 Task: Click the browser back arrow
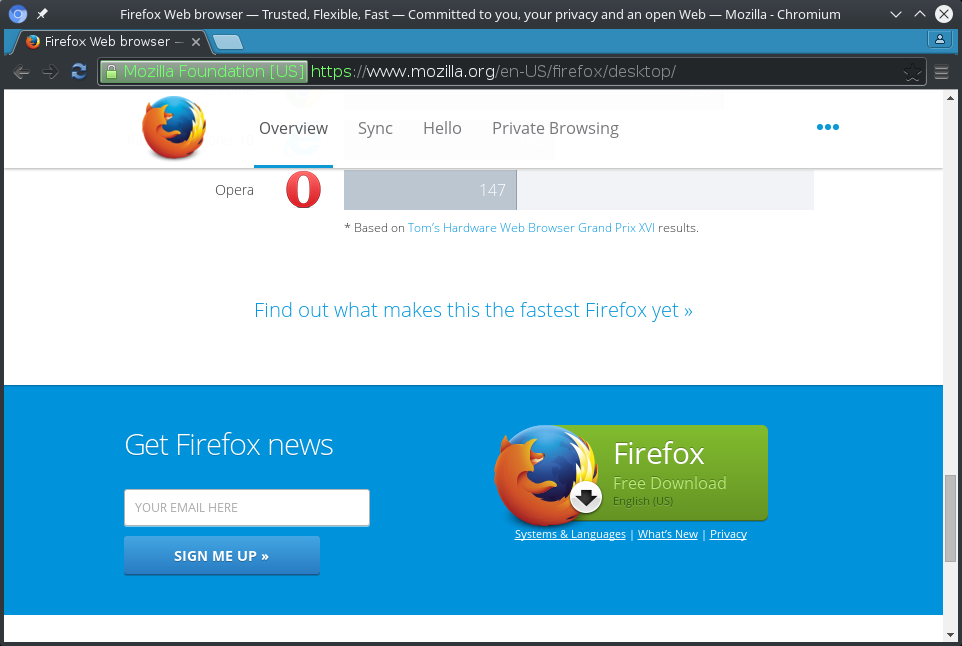point(21,72)
